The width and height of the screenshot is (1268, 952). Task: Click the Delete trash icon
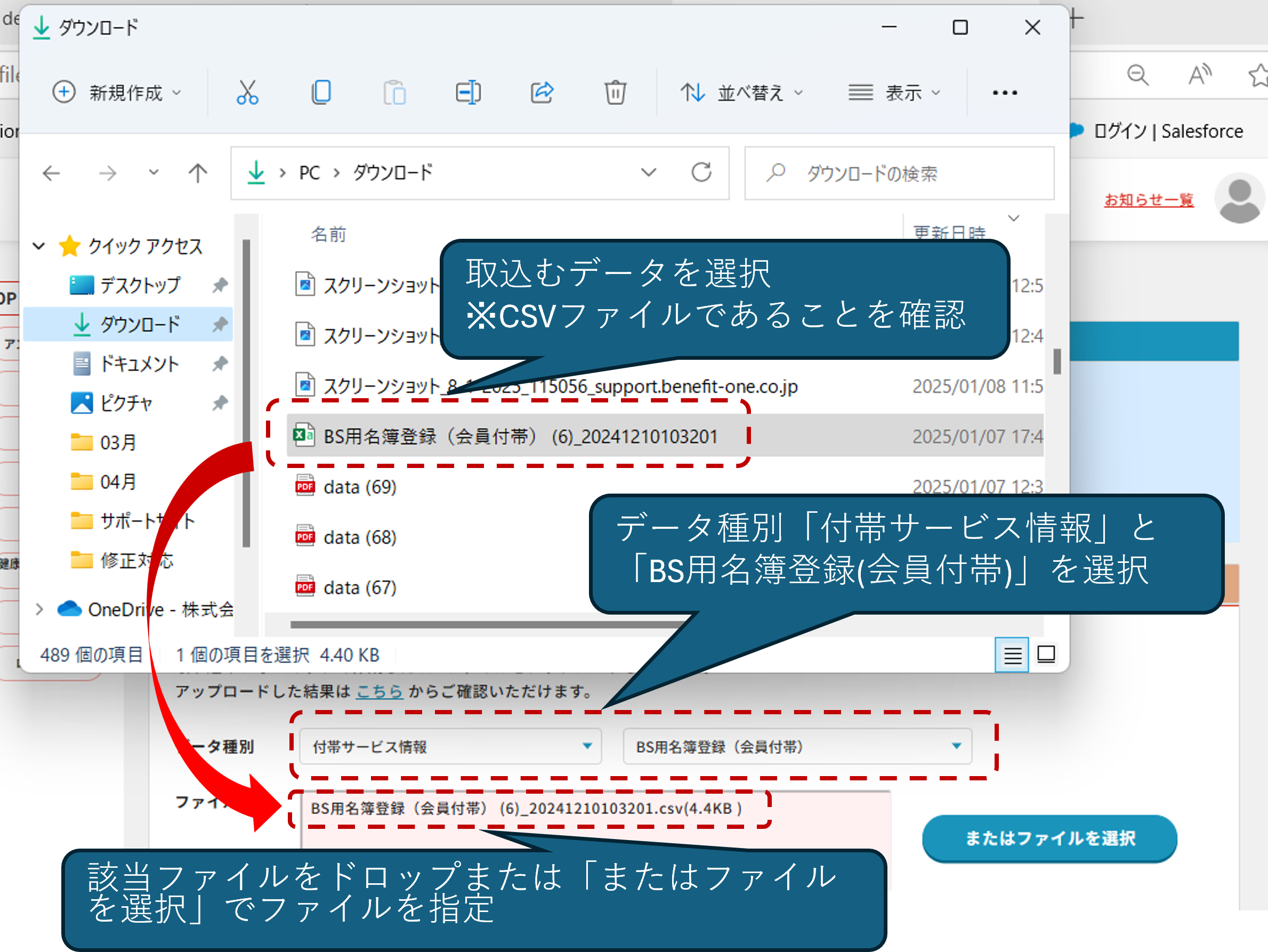pyautogui.click(x=615, y=92)
